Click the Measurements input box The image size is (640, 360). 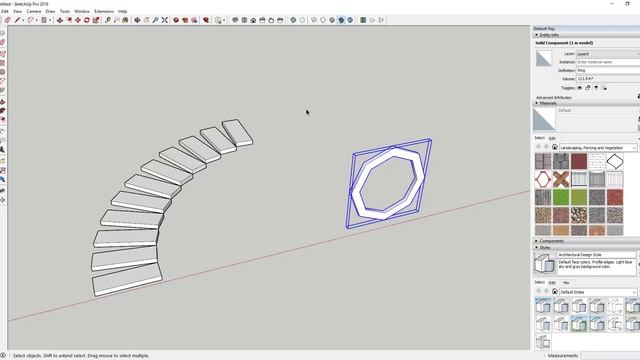(611, 356)
